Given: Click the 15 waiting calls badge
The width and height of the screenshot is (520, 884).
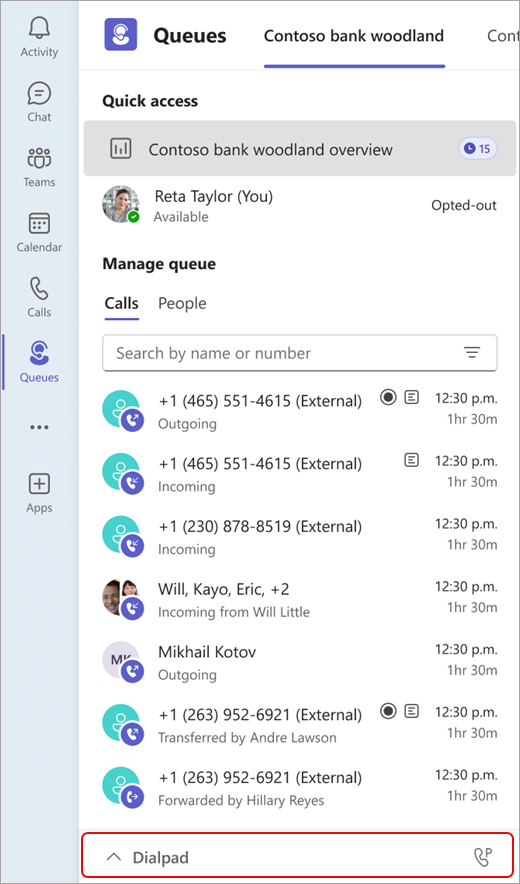Looking at the screenshot, I should [477, 149].
